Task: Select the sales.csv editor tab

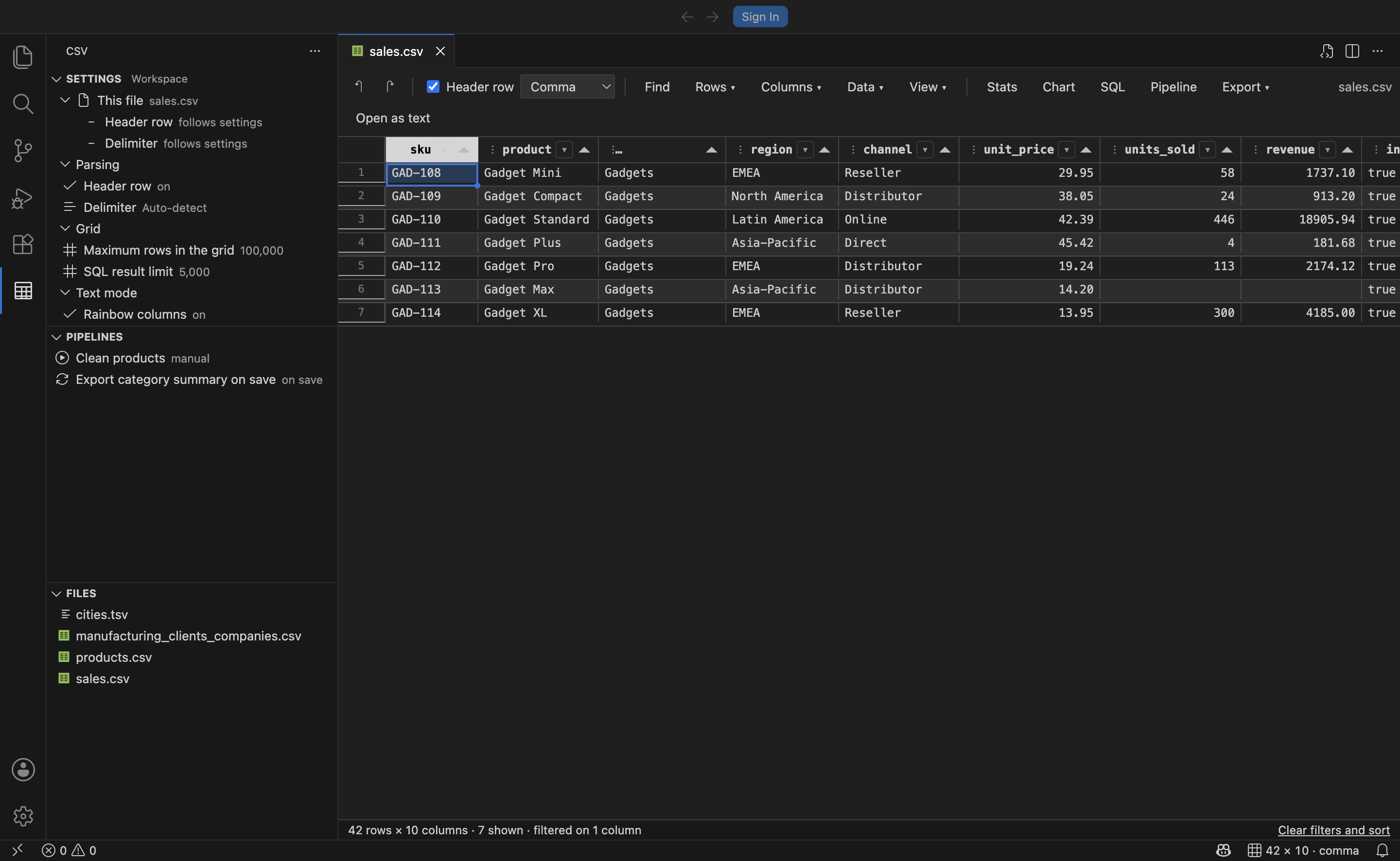Action: [396, 51]
